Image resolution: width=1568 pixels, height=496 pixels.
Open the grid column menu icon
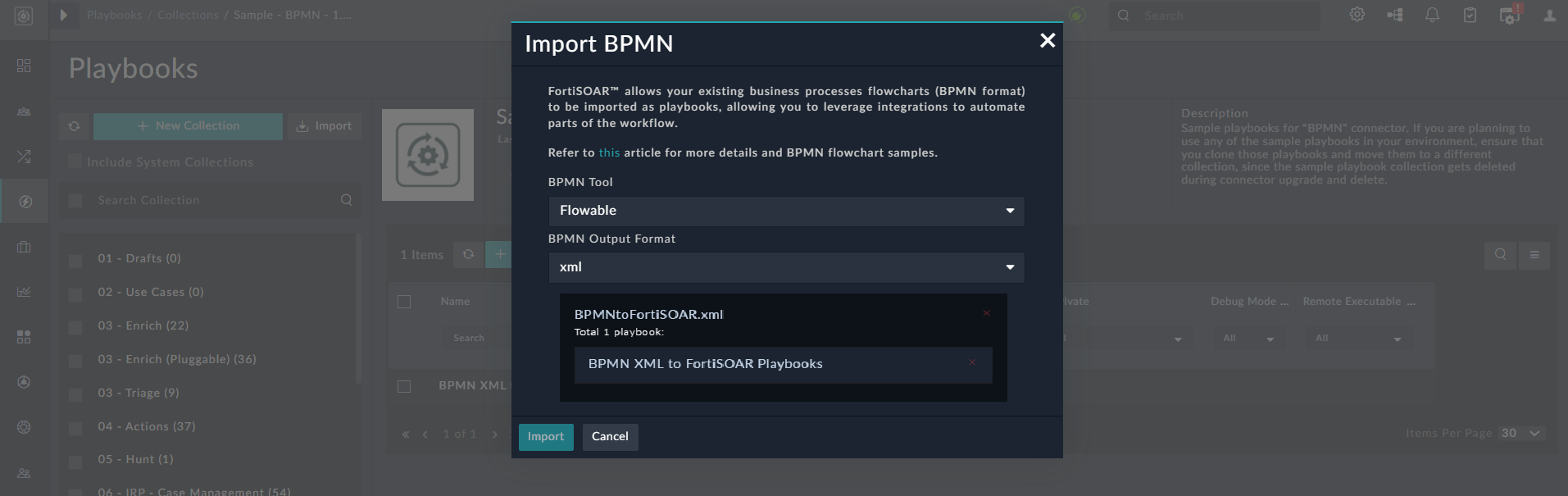[1534, 255]
